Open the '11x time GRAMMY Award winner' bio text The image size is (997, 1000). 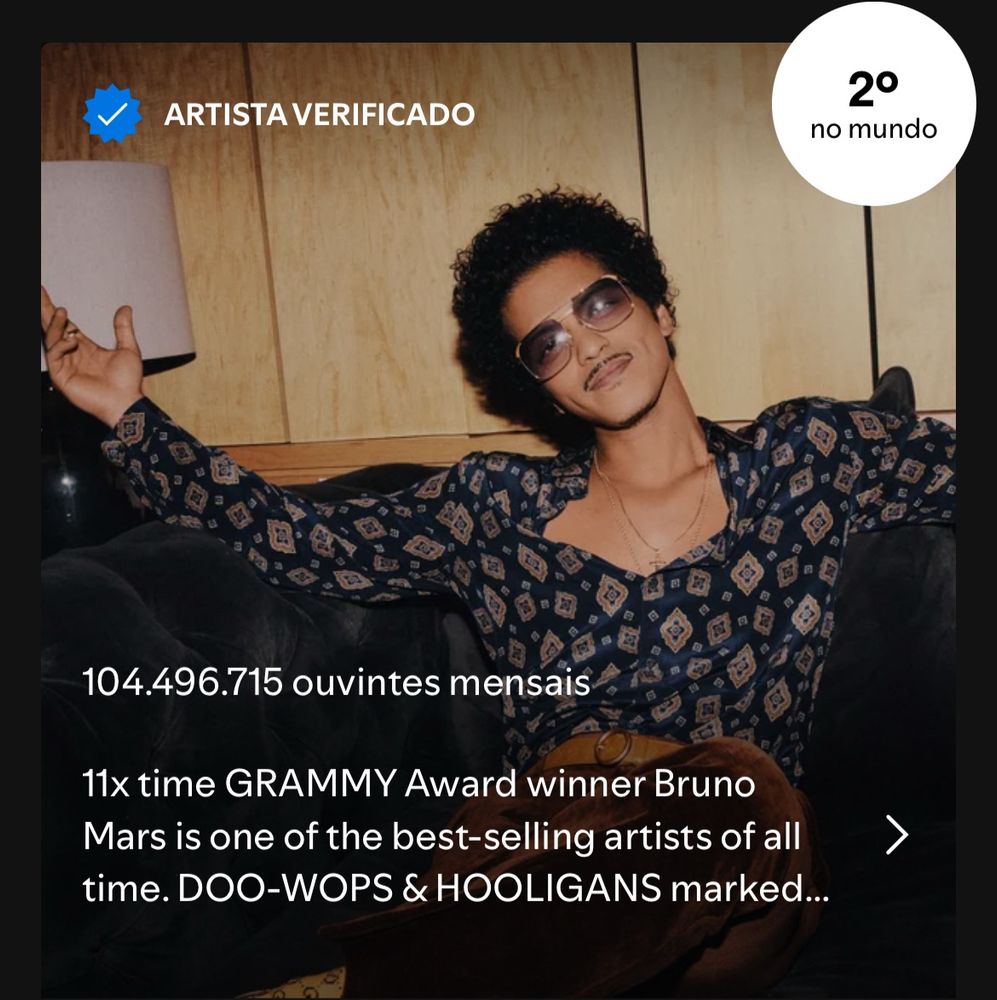tap(455, 835)
